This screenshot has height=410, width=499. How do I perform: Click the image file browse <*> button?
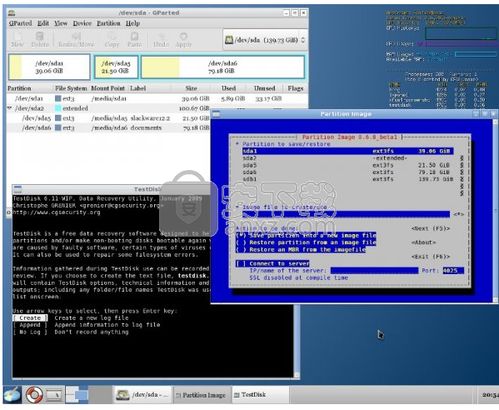tap(458, 214)
